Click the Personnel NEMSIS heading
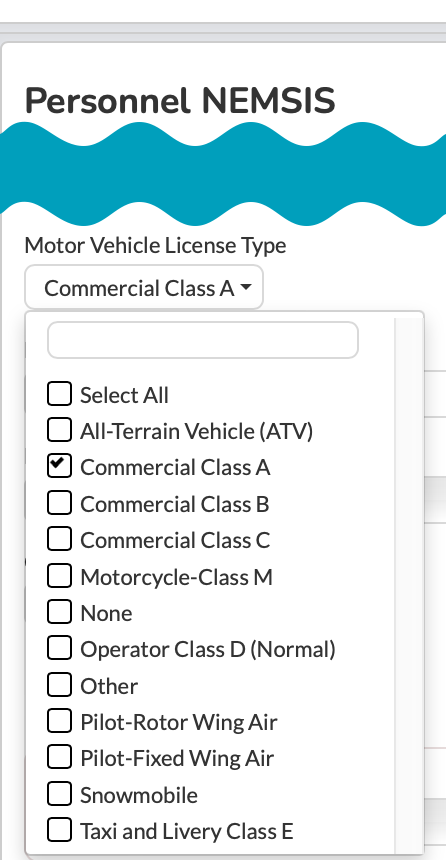Screen dimensions: 446x860 (x=180, y=101)
